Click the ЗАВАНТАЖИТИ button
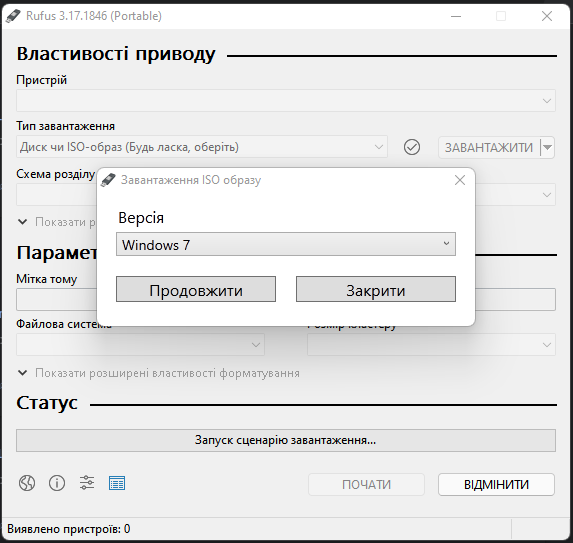573x543 pixels. point(489,148)
